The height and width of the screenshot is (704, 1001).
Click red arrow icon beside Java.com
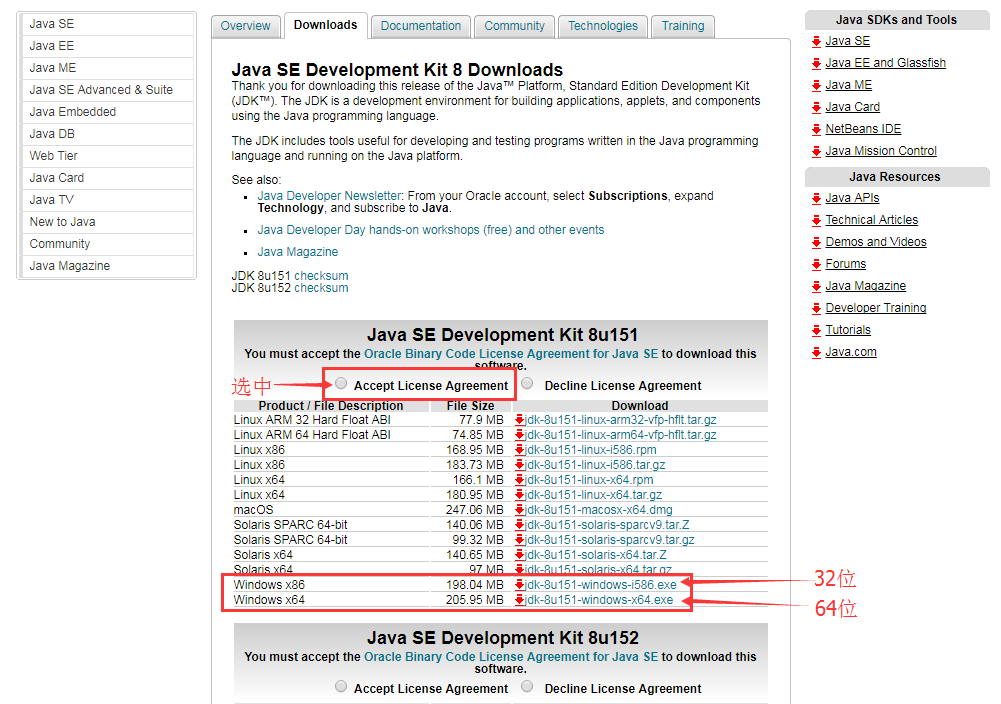click(816, 352)
